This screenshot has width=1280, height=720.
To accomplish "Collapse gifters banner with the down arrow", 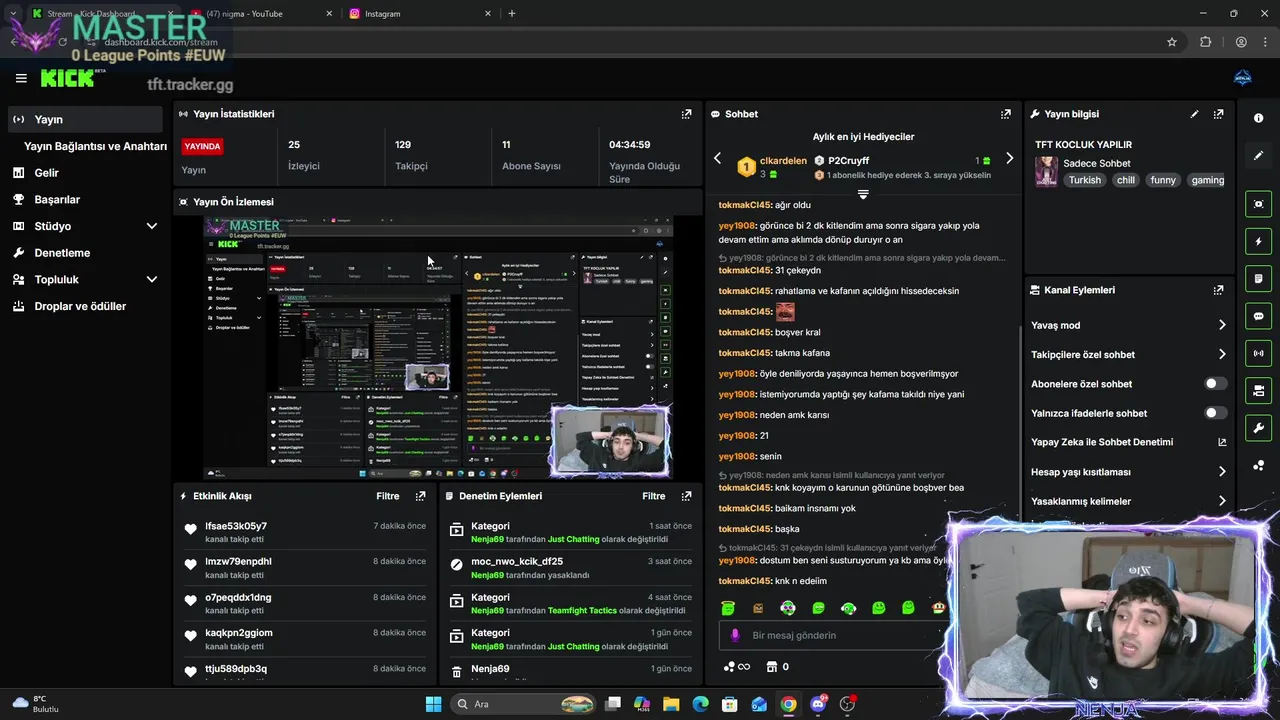I will click(x=863, y=194).
